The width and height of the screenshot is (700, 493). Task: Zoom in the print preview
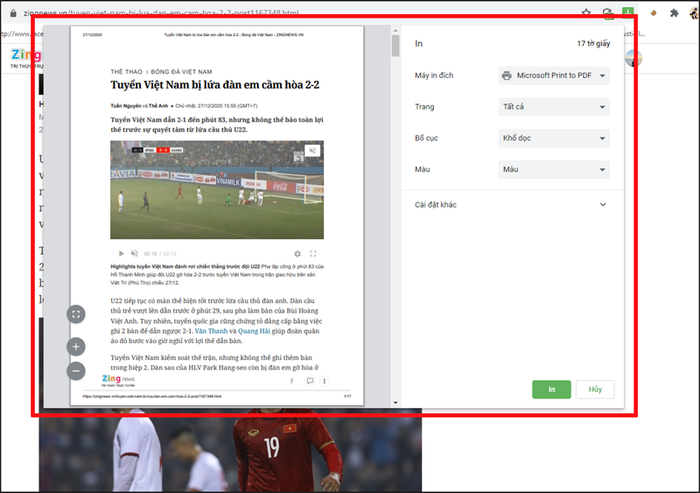pyautogui.click(x=76, y=347)
